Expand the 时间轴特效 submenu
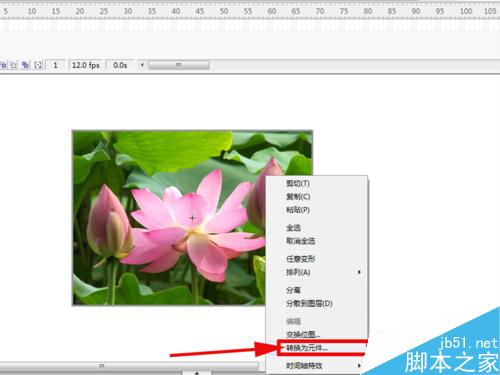This screenshot has width=500, height=375. pos(317,366)
